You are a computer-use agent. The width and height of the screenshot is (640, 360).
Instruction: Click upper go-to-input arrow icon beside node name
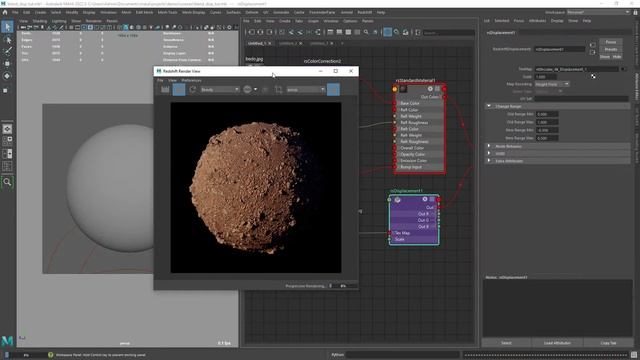[592, 45]
